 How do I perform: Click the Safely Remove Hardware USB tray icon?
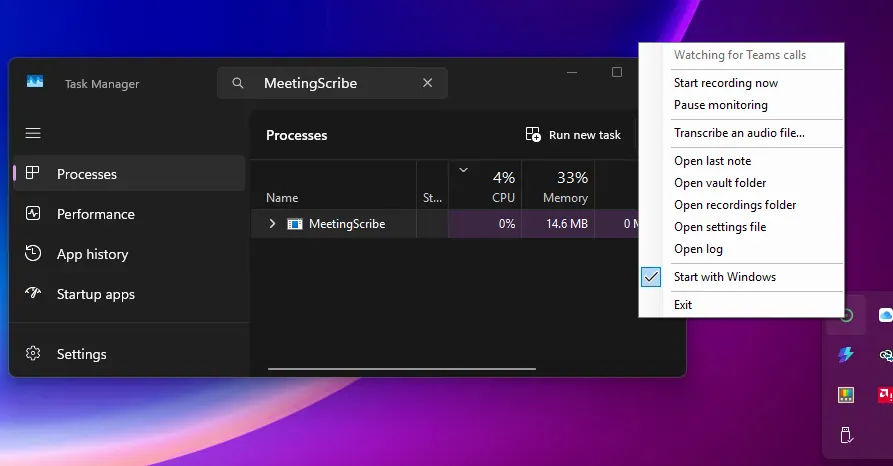846,435
